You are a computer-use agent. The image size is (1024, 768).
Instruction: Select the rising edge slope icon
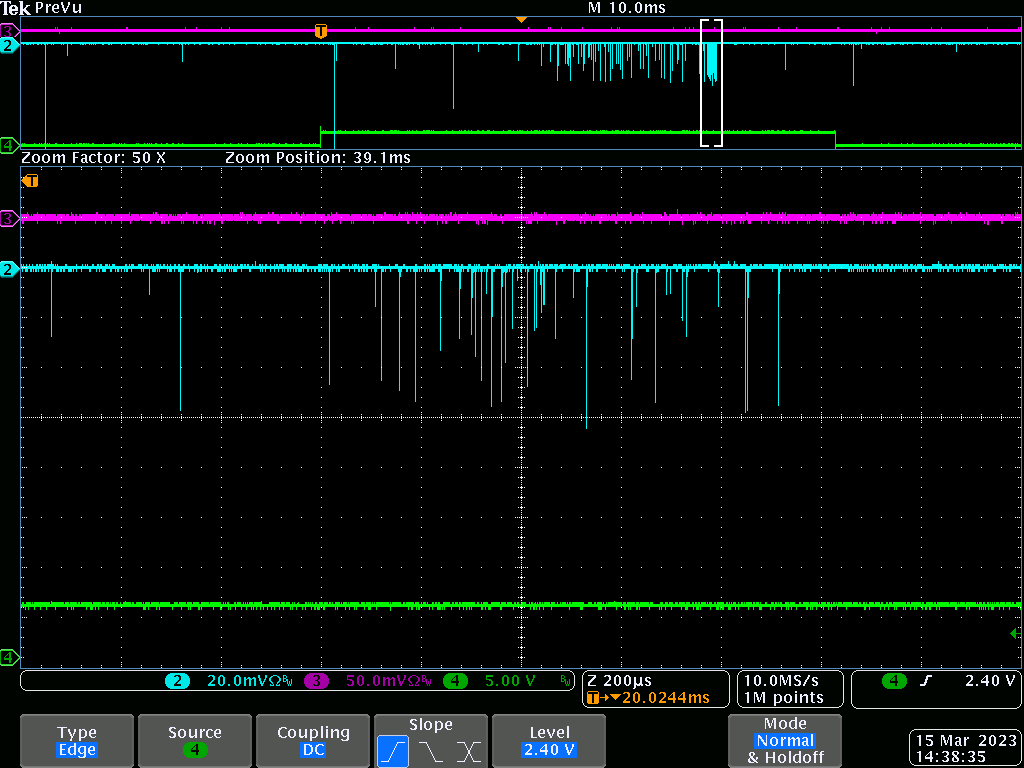[x=391, y=751]
